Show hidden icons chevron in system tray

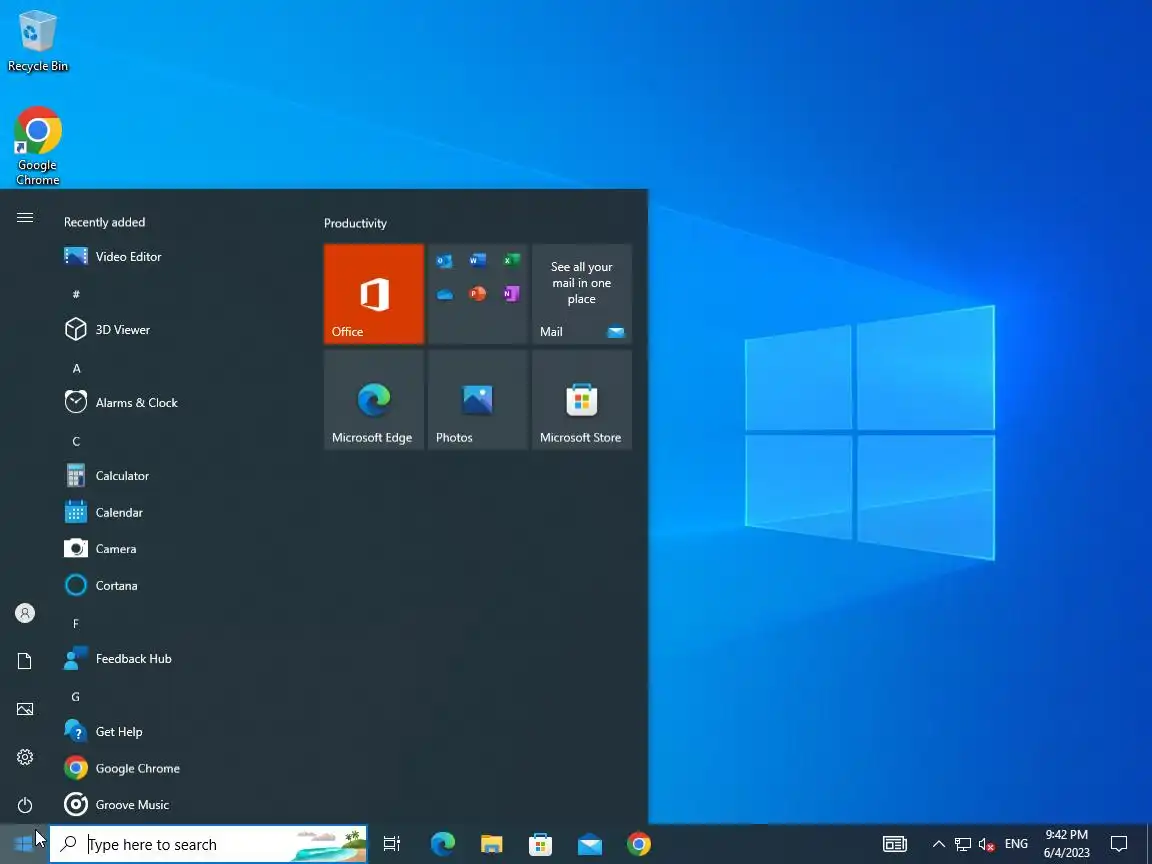[x=938, y=844]
